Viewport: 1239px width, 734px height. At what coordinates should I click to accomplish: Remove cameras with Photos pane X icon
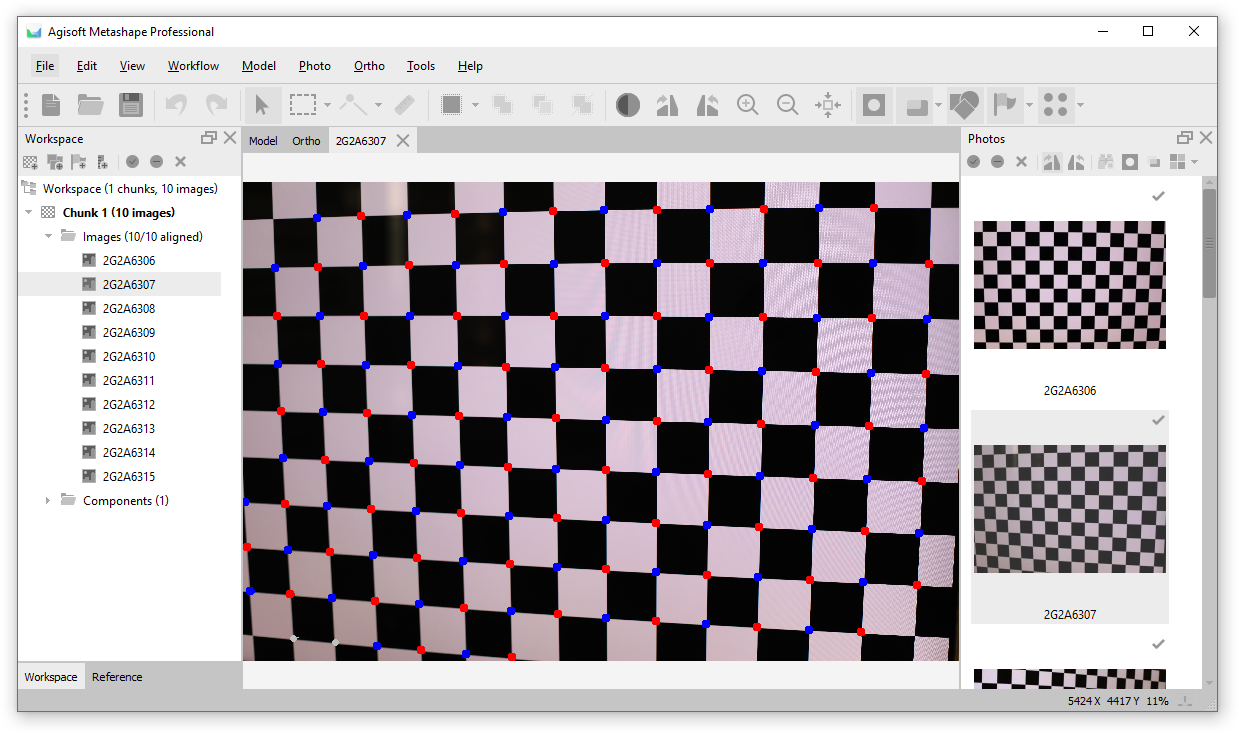1021,161
